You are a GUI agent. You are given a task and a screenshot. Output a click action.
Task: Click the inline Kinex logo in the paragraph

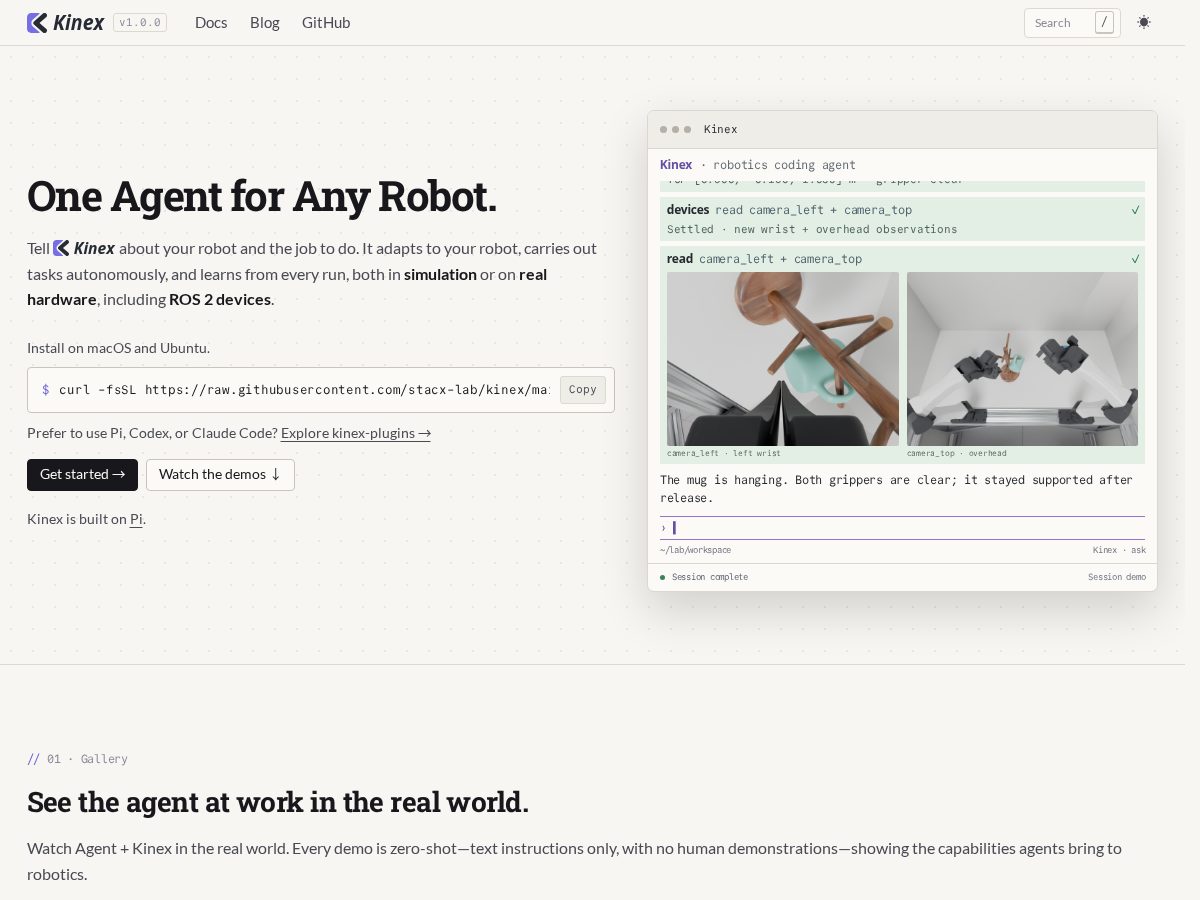[x=84, y=248]
